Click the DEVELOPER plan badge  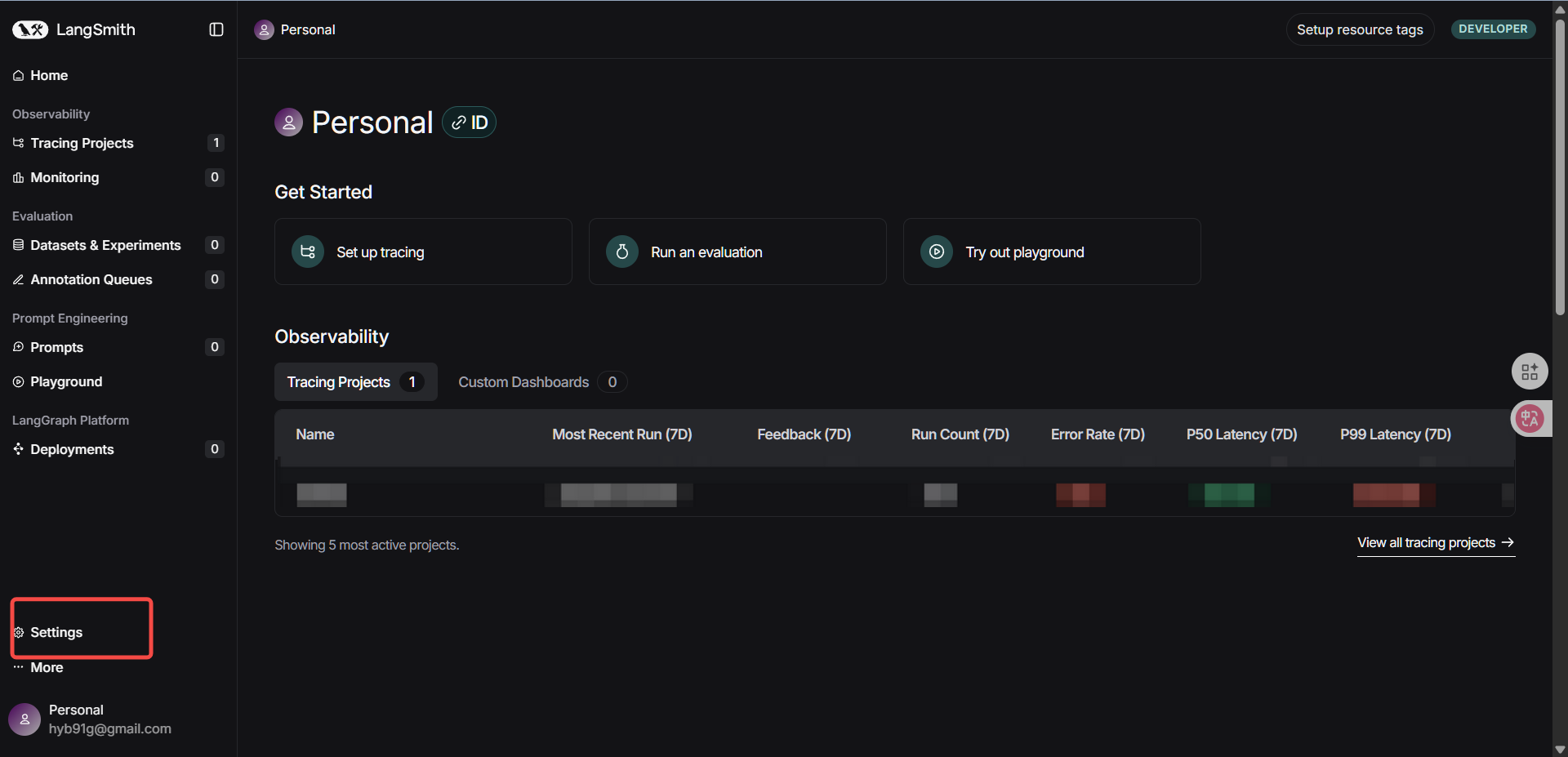click(x=1493, y=29)
